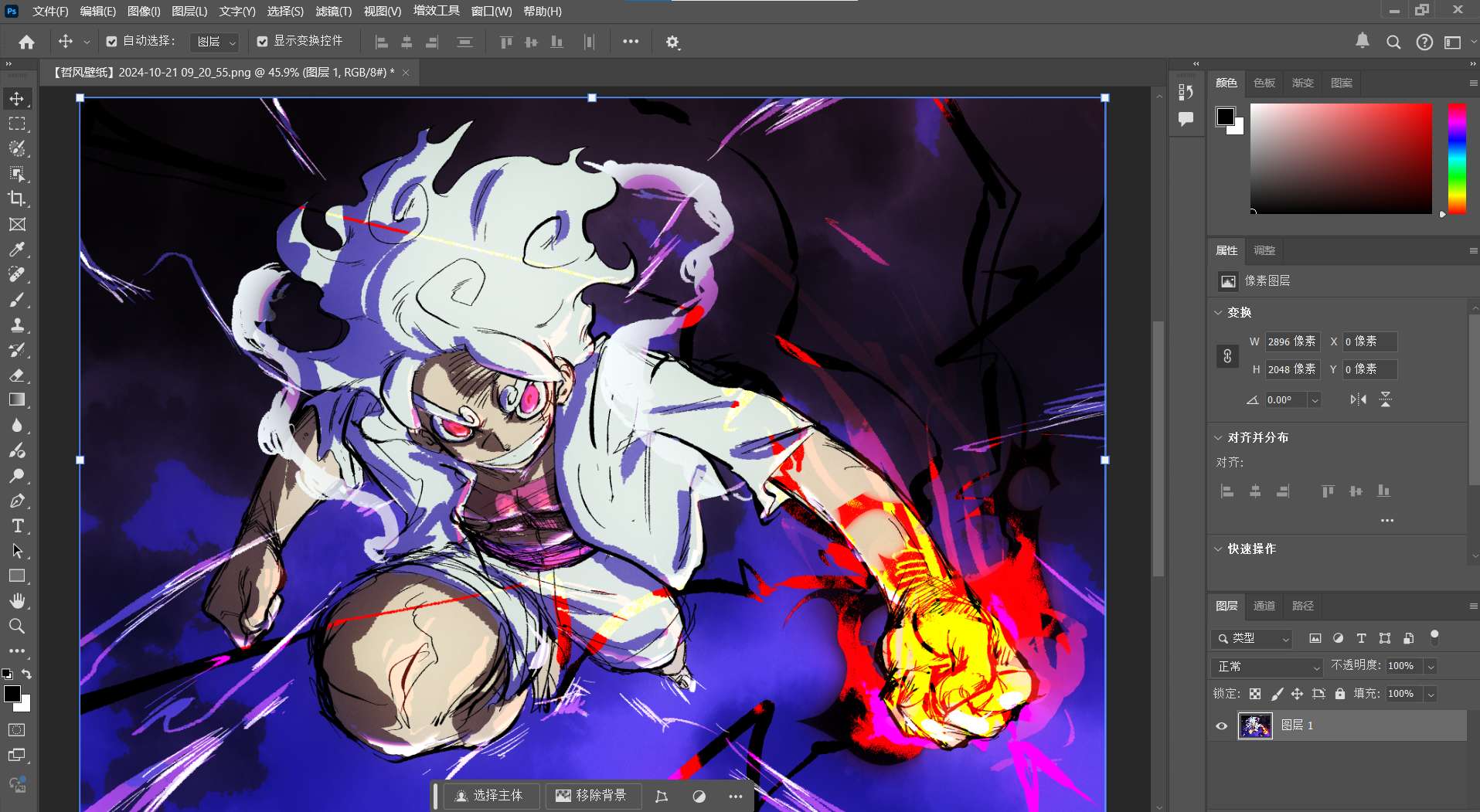Select the Path Selection tool

click(17, 551)
